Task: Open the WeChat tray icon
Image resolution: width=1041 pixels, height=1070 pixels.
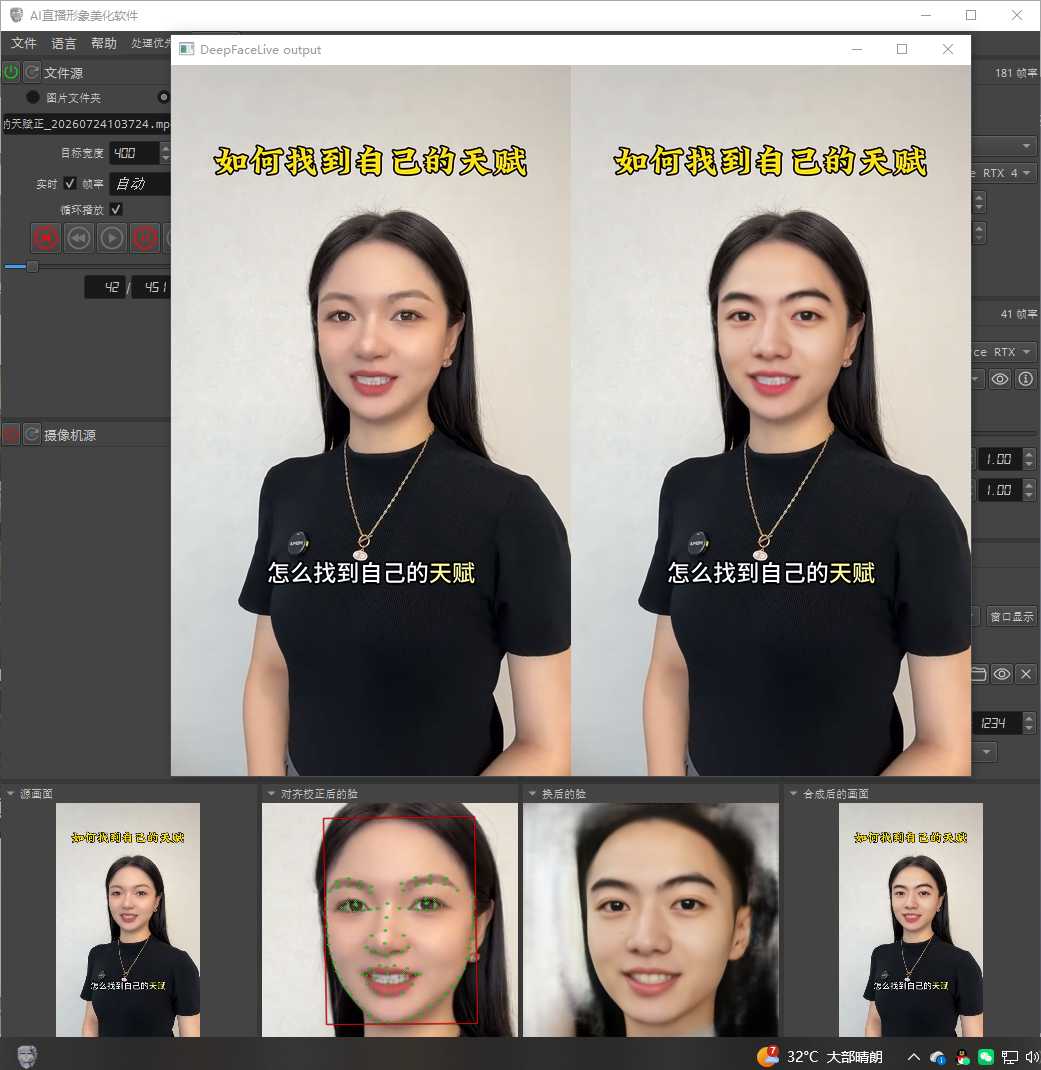Action: pos(986,1057)
